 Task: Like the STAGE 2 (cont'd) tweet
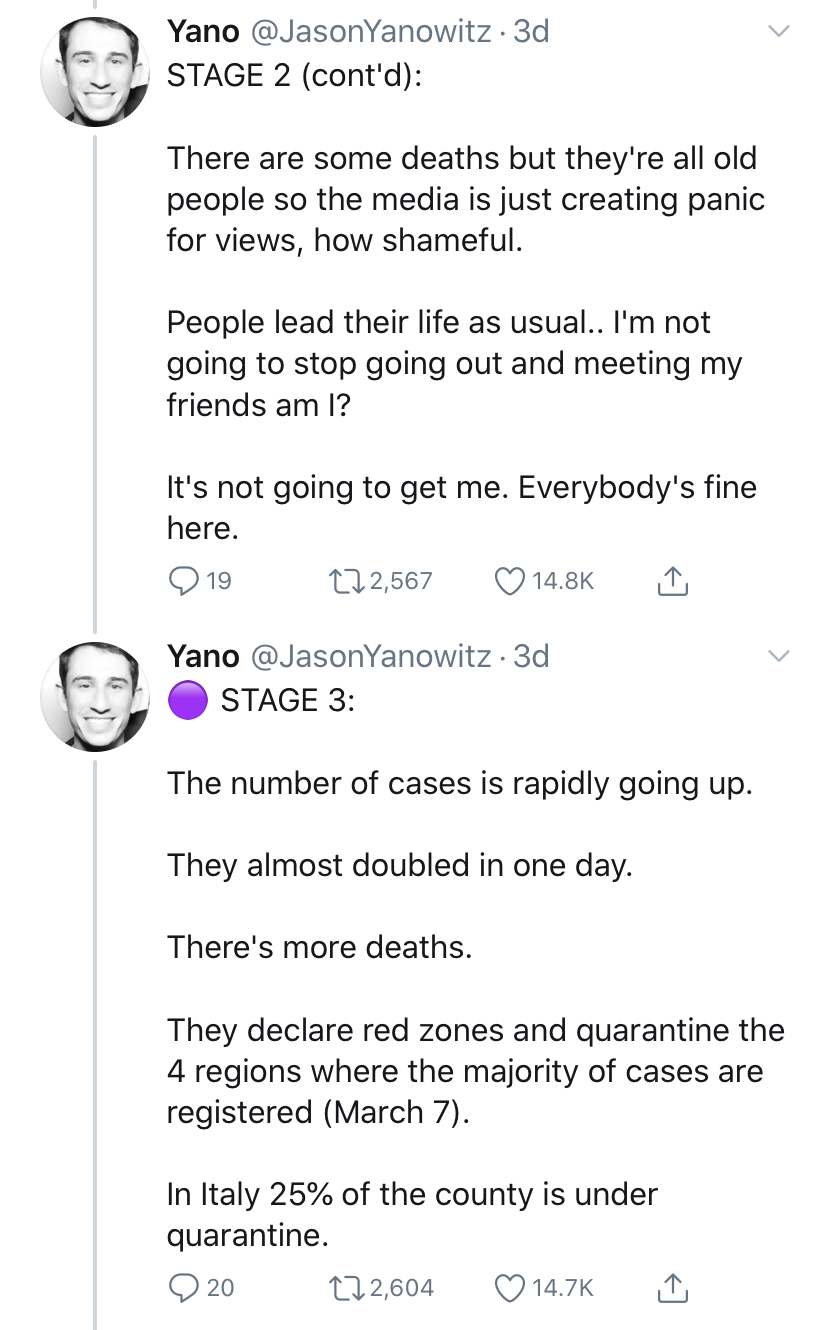click(x=512, y=580)
